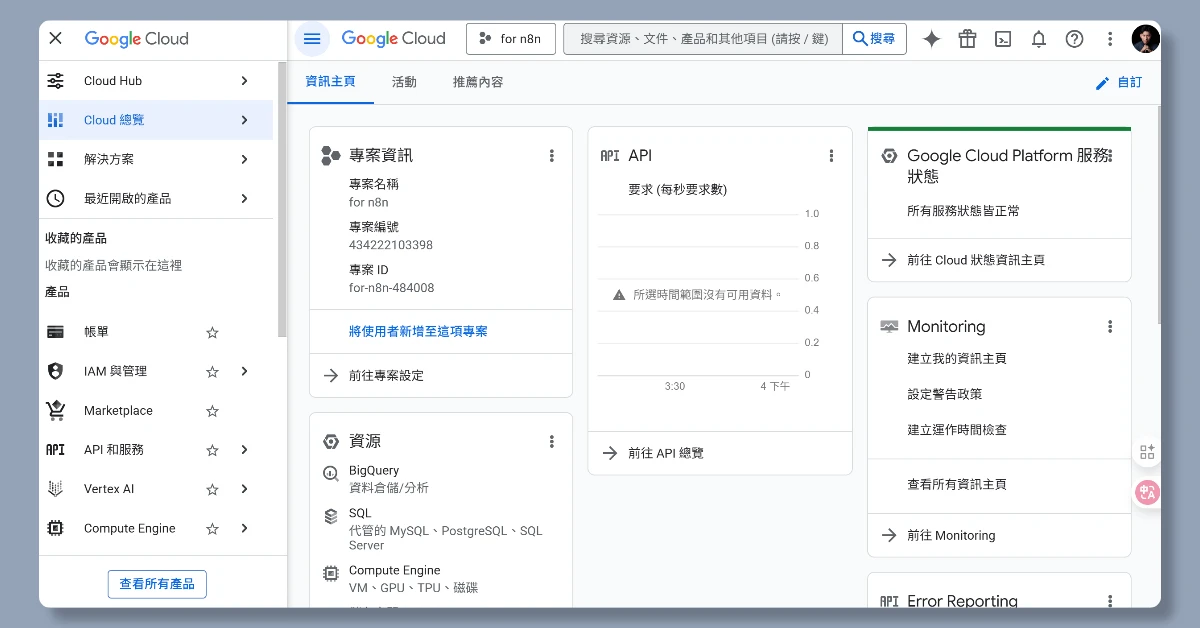Open 建立運作時間檢查 in Monitoring
This screenshot has width=1200, height=628.
click(957, 430)
